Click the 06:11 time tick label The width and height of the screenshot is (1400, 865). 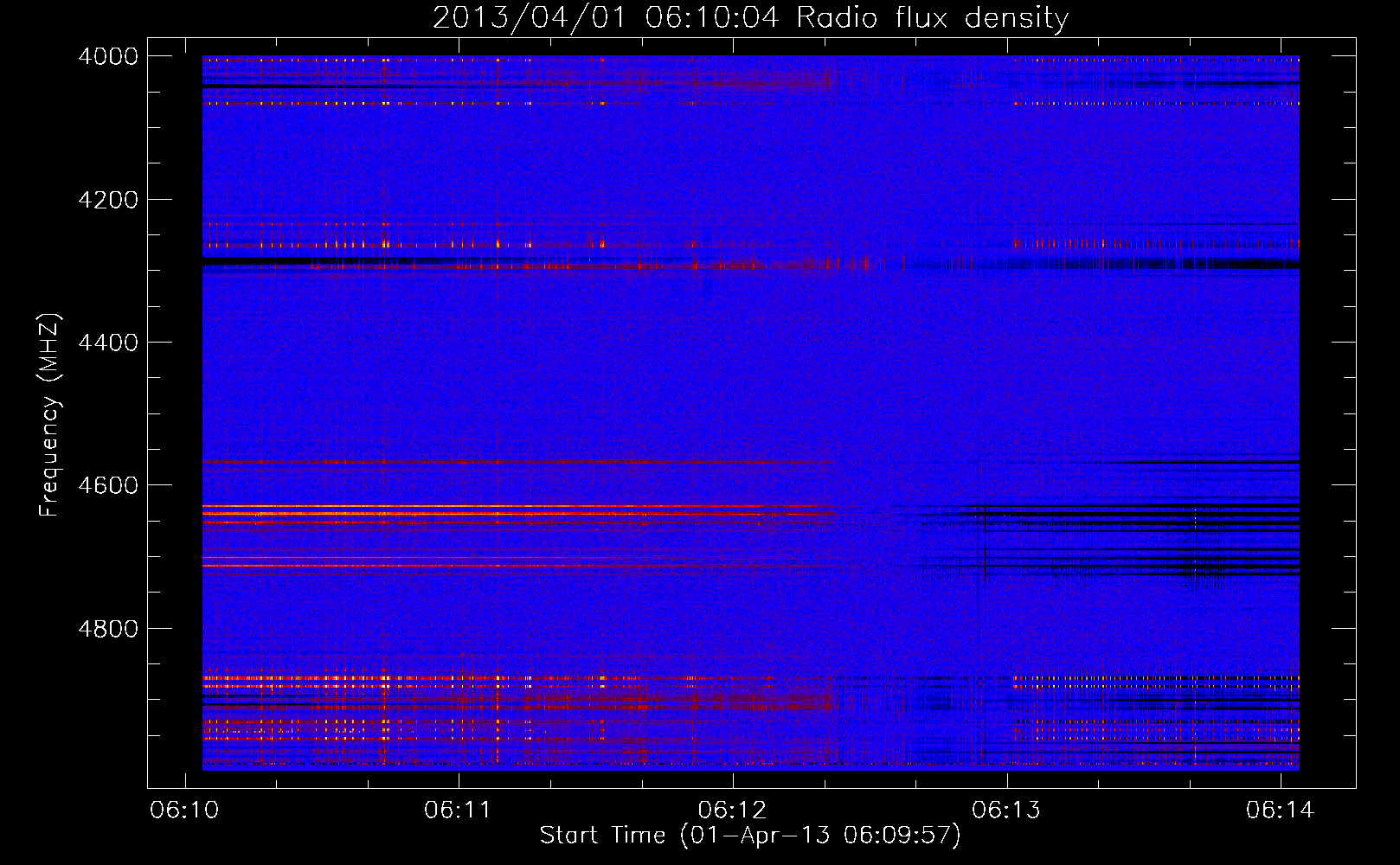click(x=458, y=811)
